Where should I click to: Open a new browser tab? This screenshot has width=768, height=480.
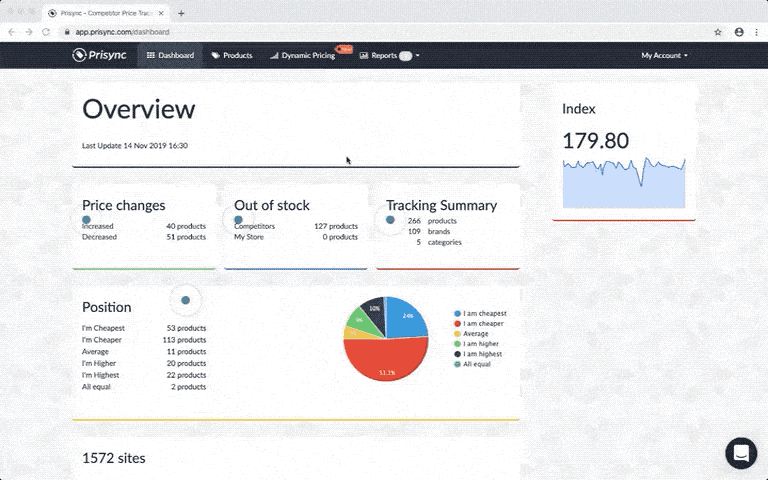[181, 13]
